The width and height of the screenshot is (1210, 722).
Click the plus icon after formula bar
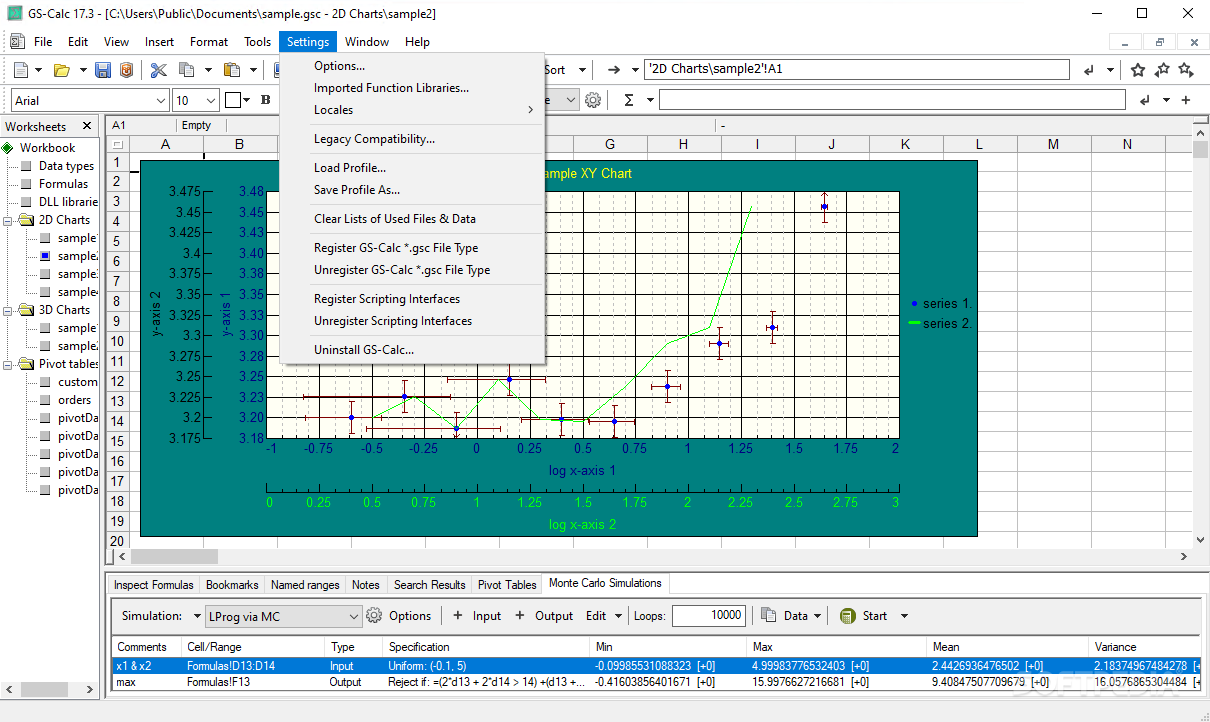[x=1186, y=100]
